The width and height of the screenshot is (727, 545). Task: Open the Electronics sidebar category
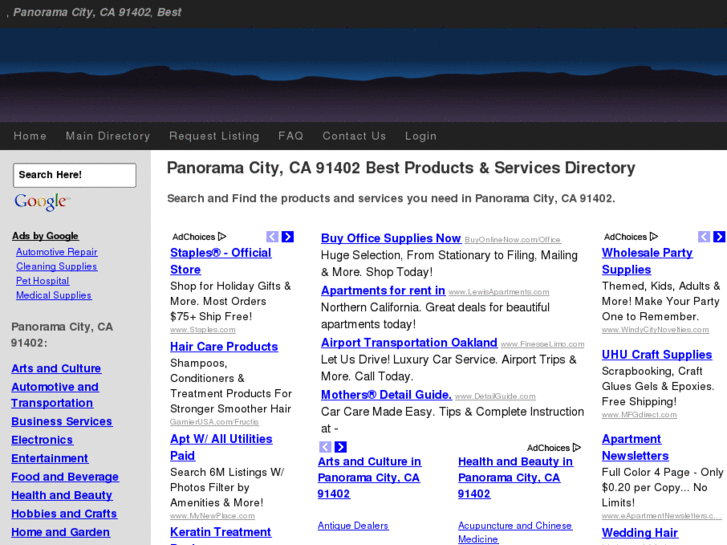click(42, 440)
